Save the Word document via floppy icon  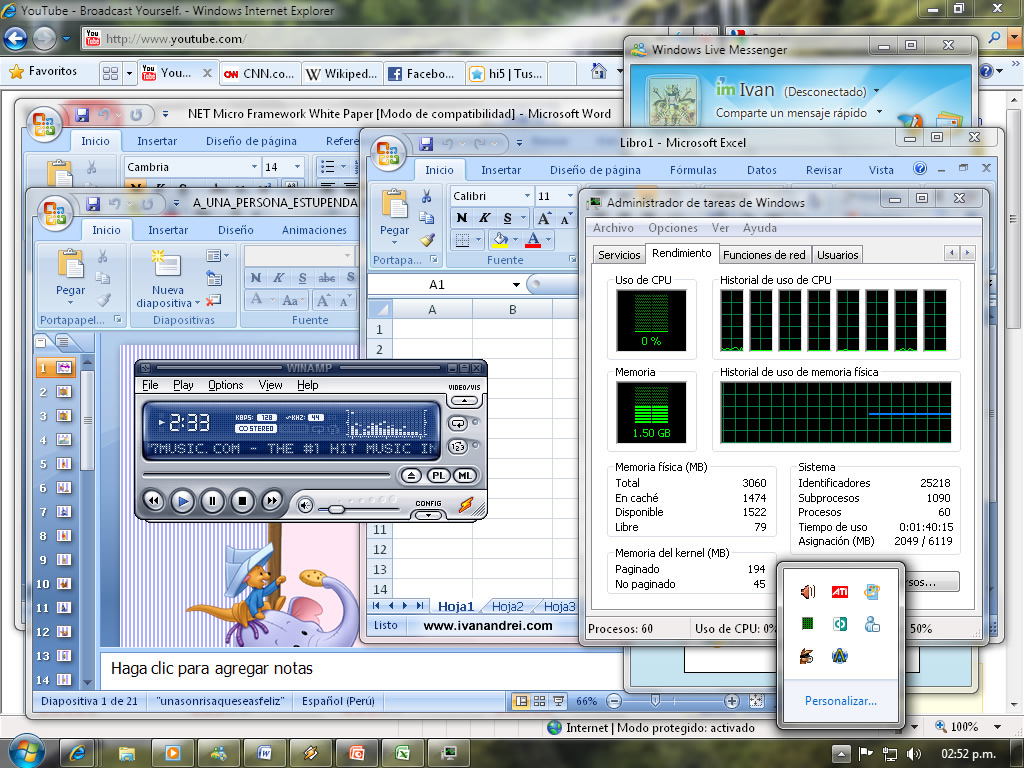point(82,115)
